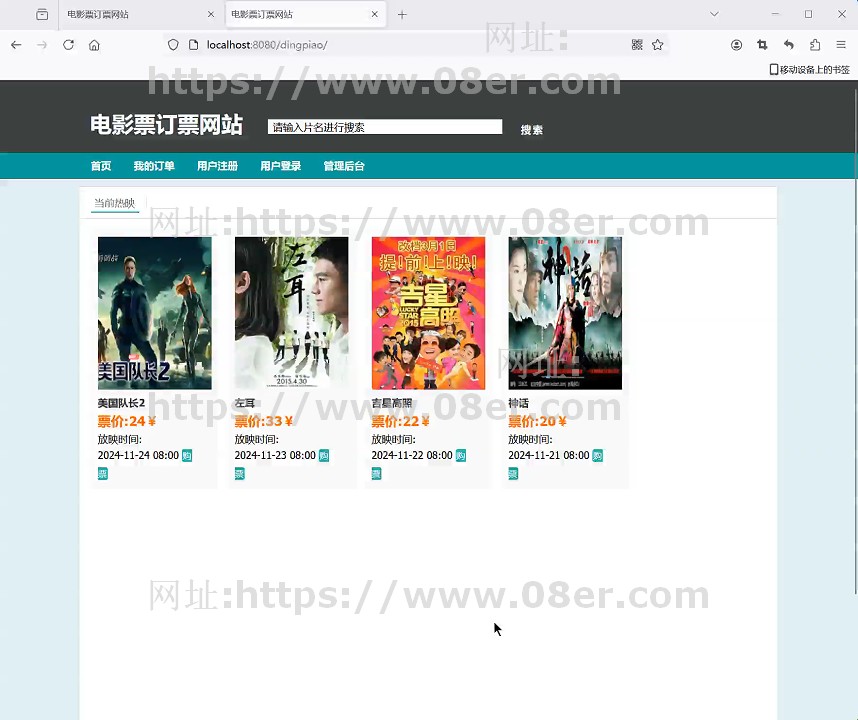The image size is (858, 720).
Task: Close the first 电影票订票网站 tab
Action: (x=211, y=15)
